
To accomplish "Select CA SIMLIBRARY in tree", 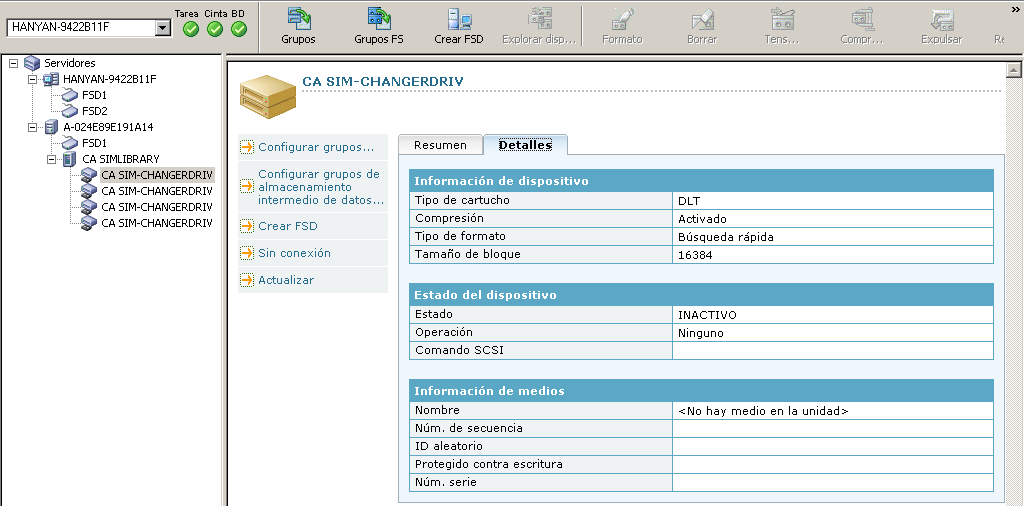I will (x=121, y=159).
